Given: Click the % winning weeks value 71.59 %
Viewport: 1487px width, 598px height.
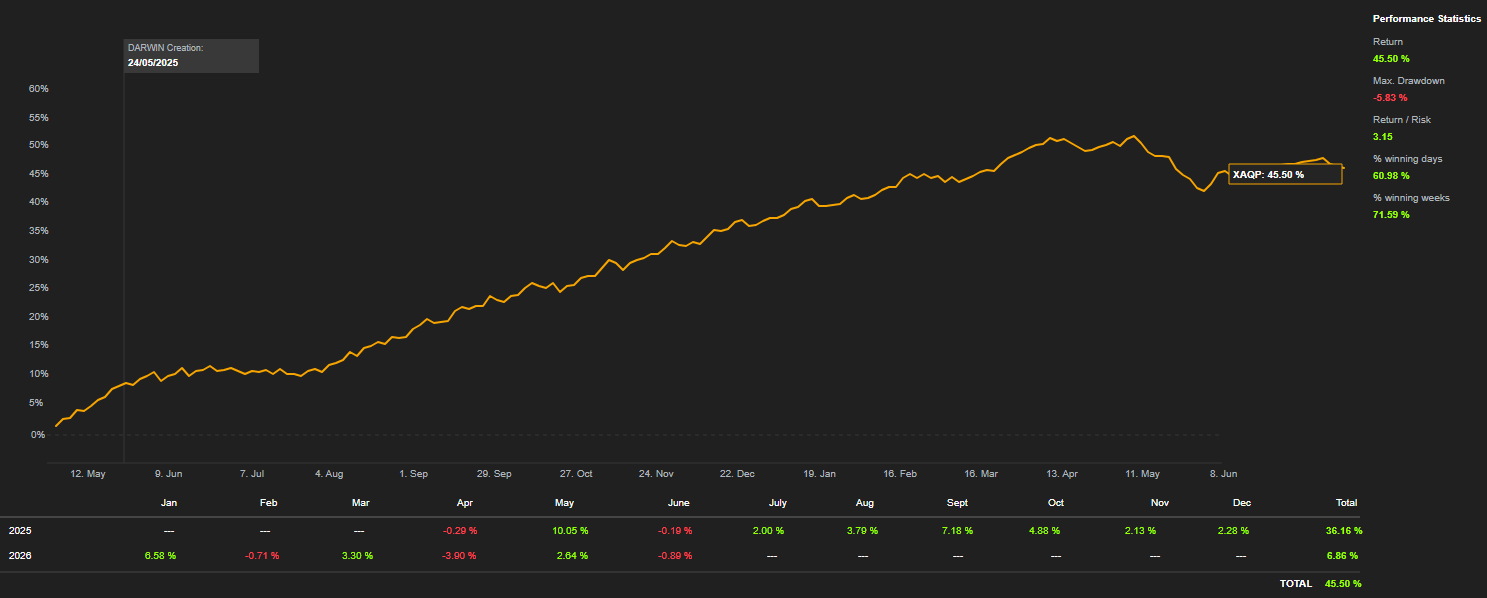Looking at the screenshot, I should click(1391, 215).
